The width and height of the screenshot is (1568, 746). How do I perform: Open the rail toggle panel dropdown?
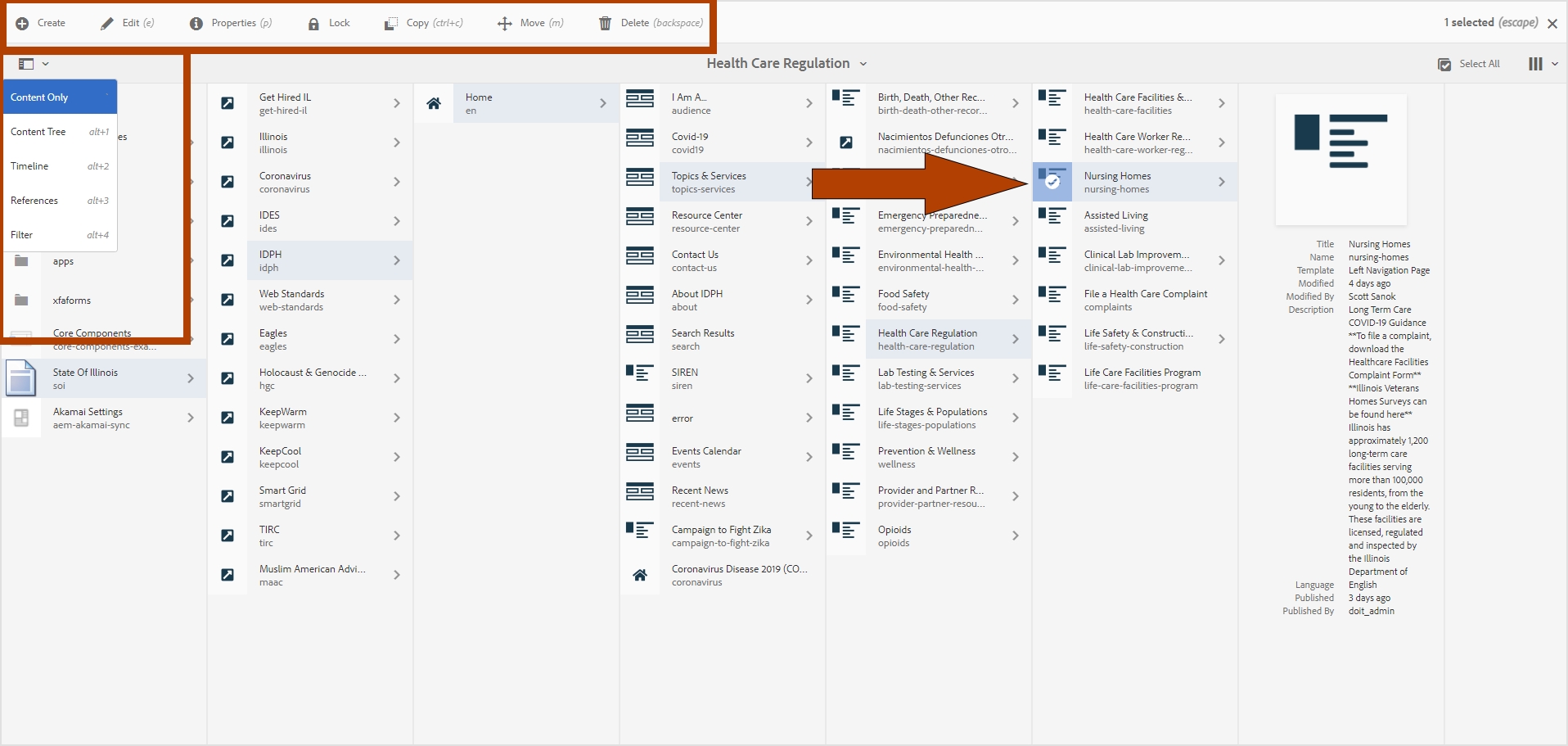[x=34, y=64]
